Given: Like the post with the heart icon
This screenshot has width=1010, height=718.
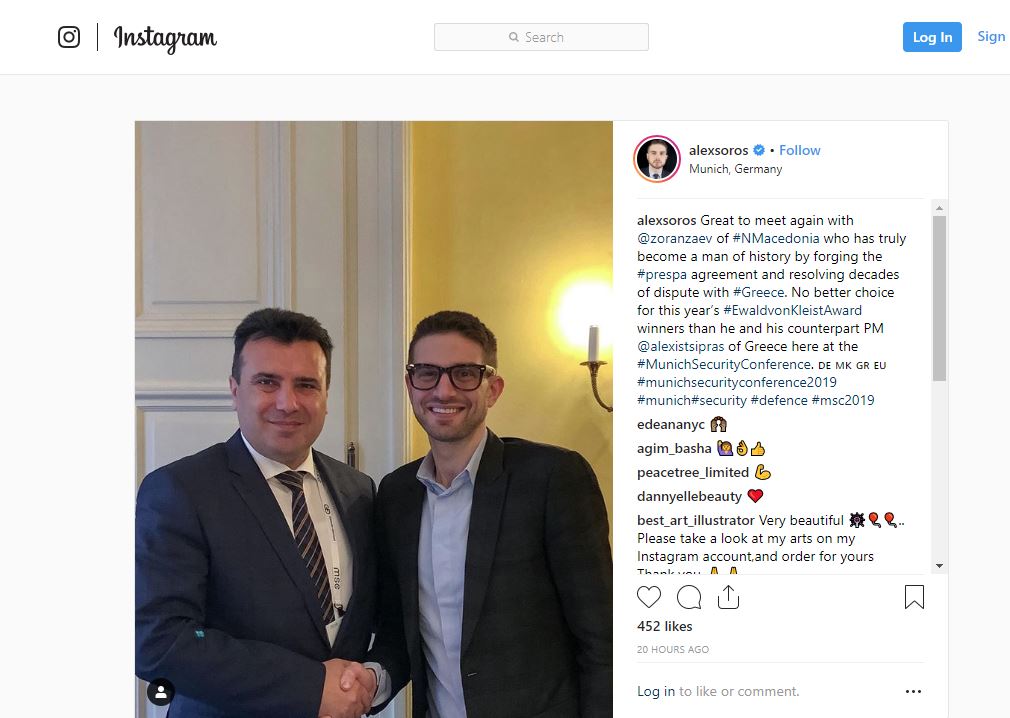Looking at the screenshot, I should pos(649,597).
